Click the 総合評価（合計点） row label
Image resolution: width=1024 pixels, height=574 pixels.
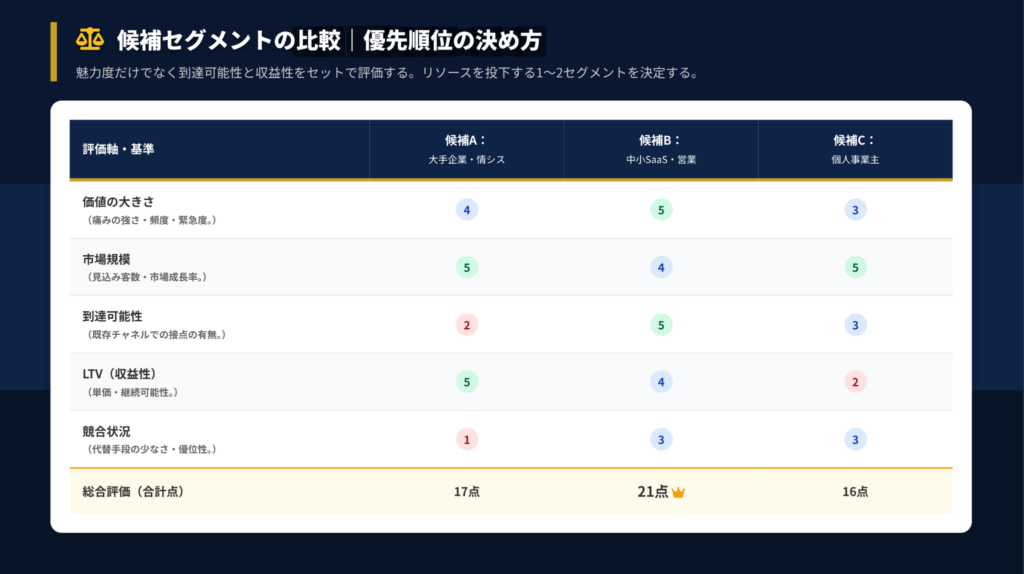tap(133, 492)
